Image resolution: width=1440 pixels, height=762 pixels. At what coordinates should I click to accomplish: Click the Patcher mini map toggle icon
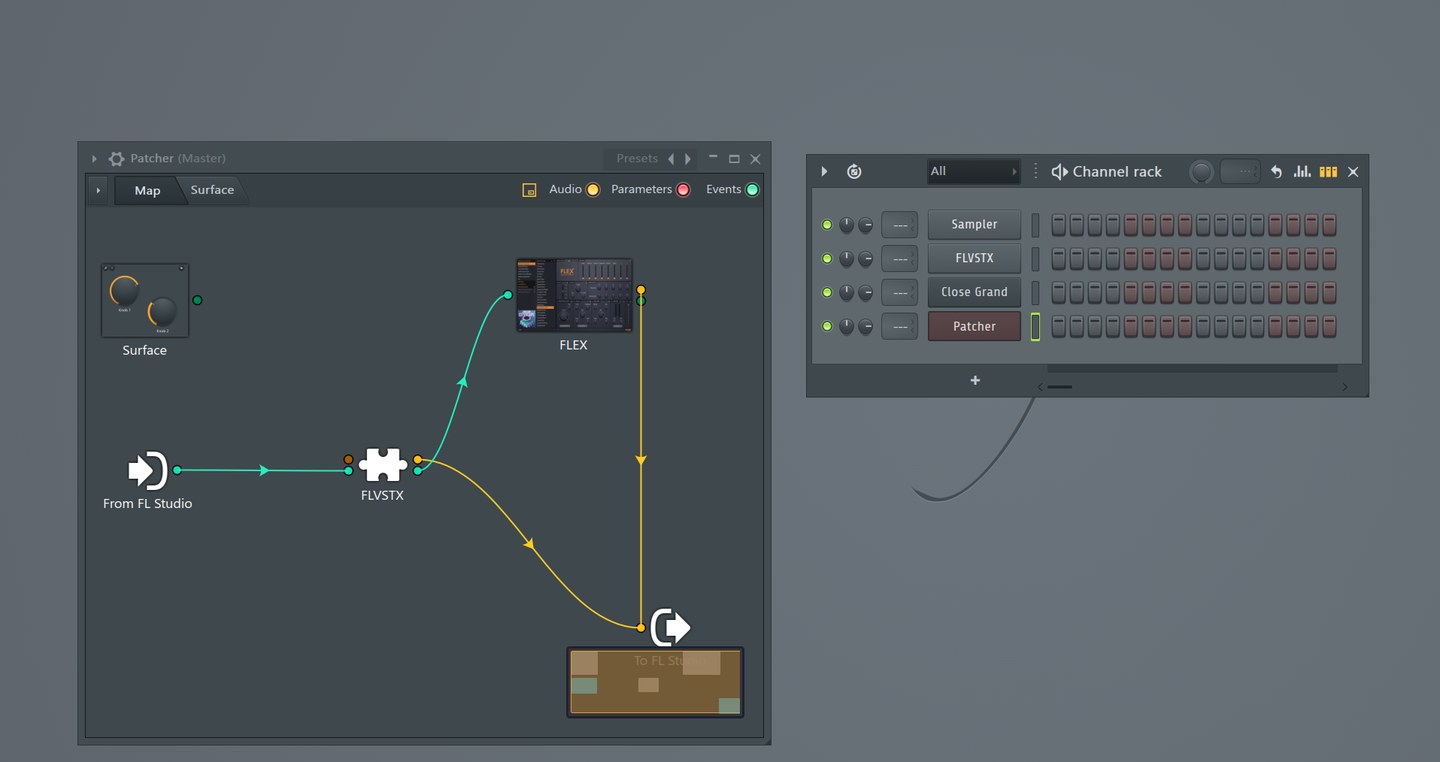pos(530,190)
